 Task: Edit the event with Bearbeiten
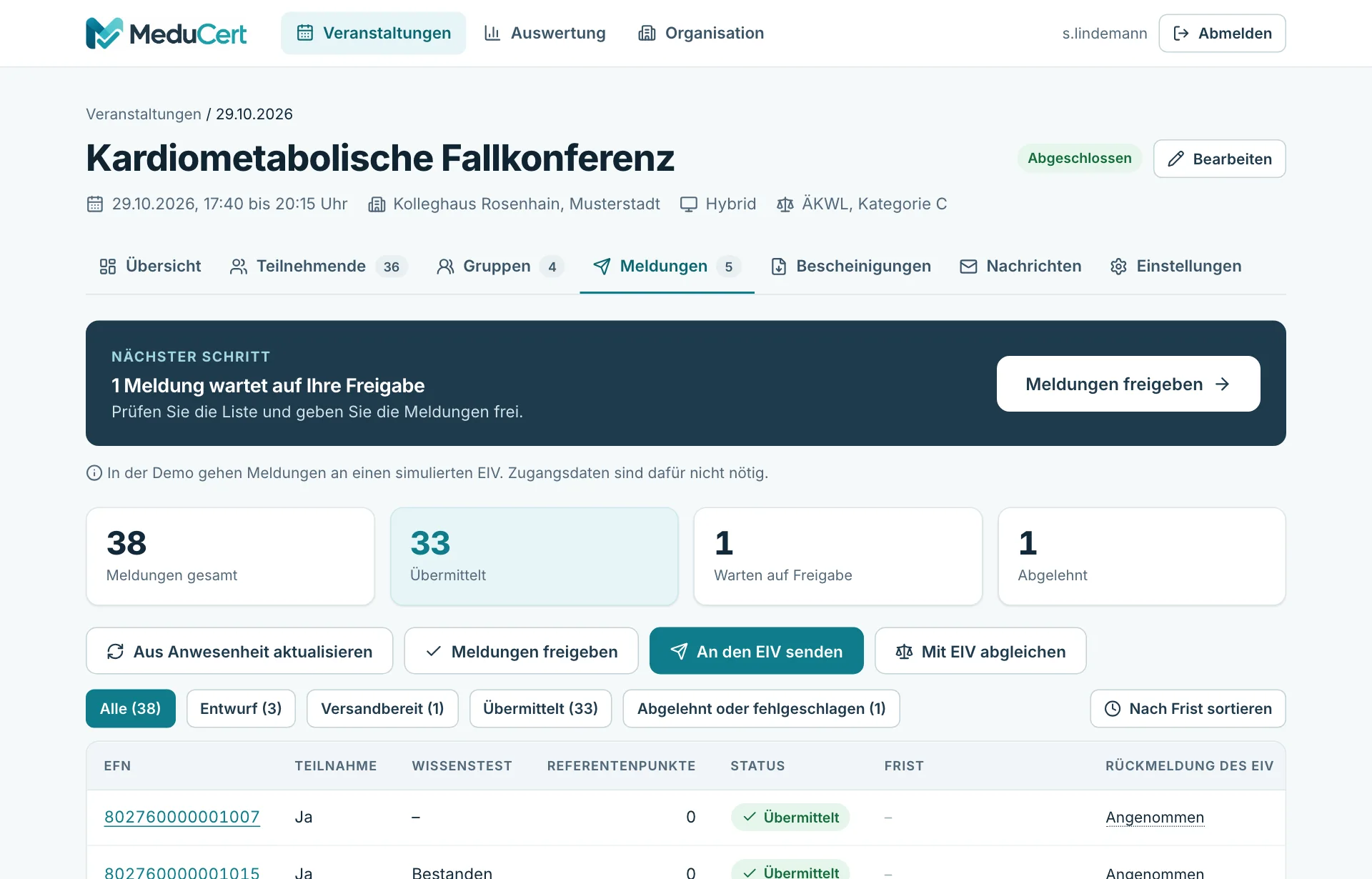(x=1219, y=159)
